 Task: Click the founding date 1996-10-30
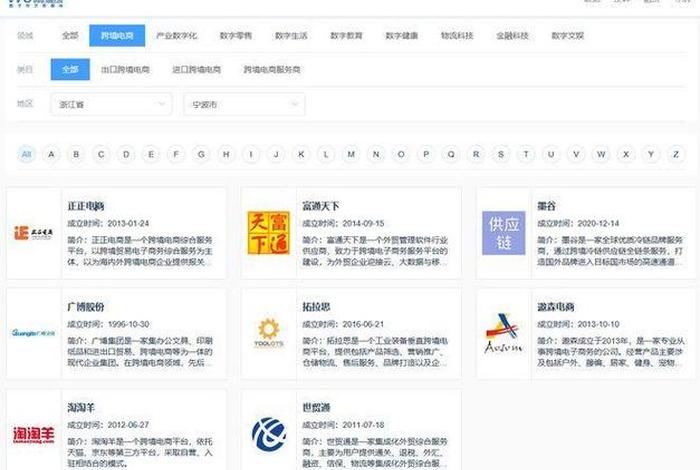128,324
